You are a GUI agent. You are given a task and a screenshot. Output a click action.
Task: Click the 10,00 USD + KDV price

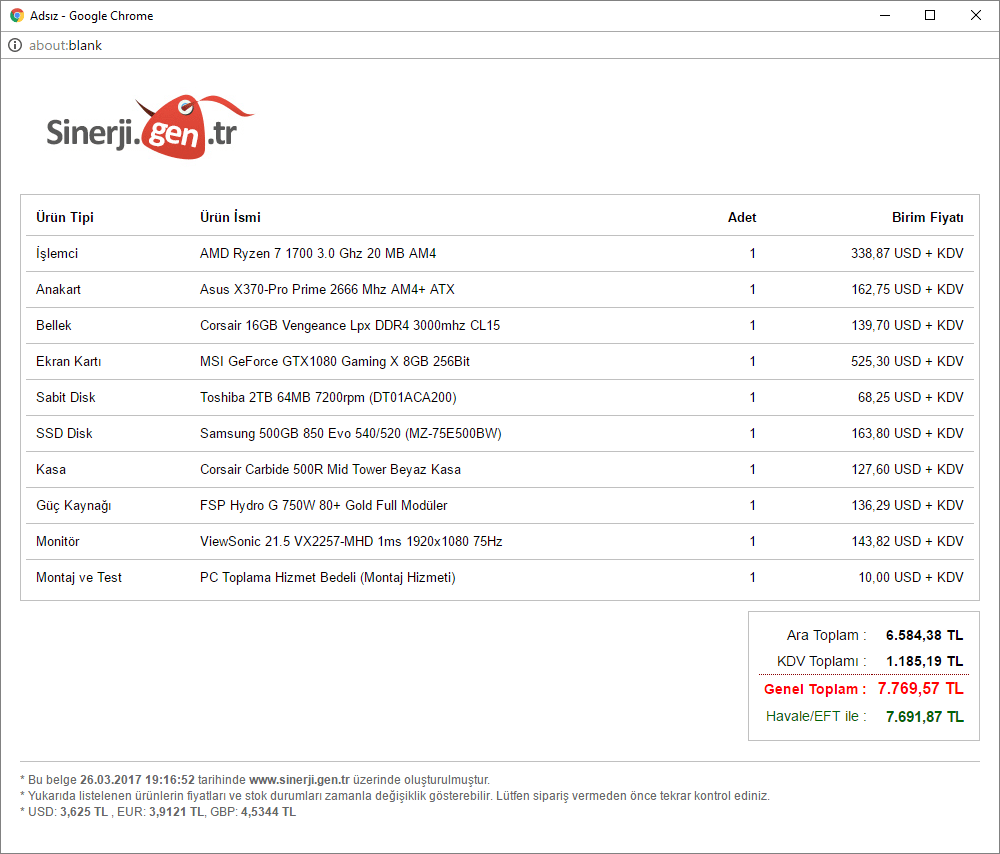point(911,578)
